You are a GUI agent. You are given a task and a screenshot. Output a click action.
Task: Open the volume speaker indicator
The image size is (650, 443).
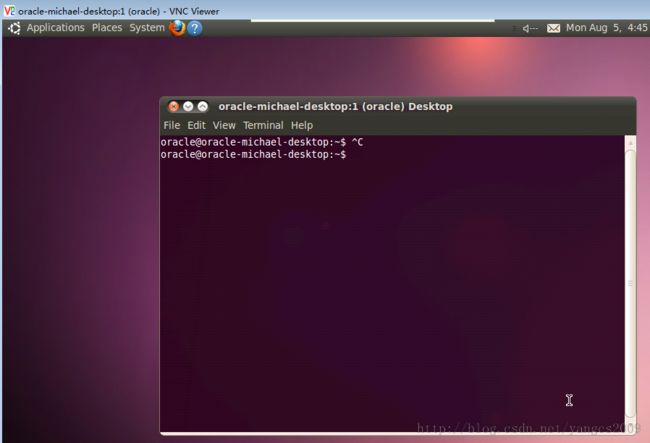[530, 28]
